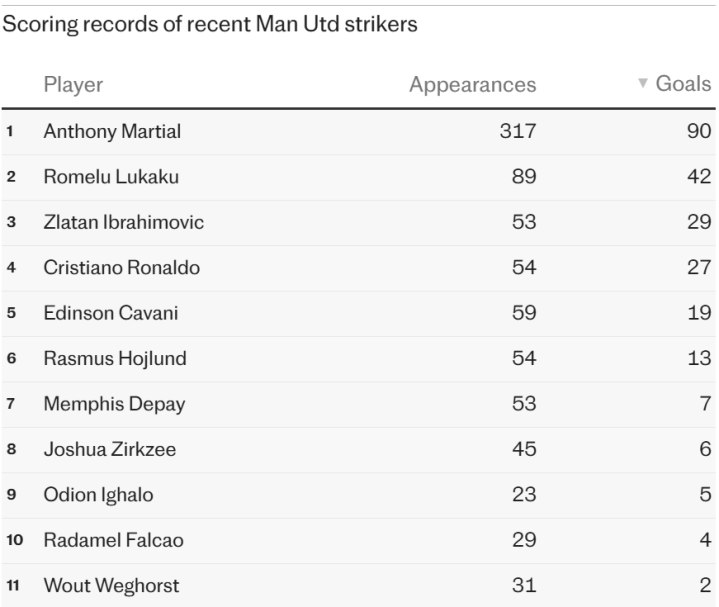Sort table by Player column header
Image resolution: width=719 pixels, height=607 pixels.
[73, 84]
